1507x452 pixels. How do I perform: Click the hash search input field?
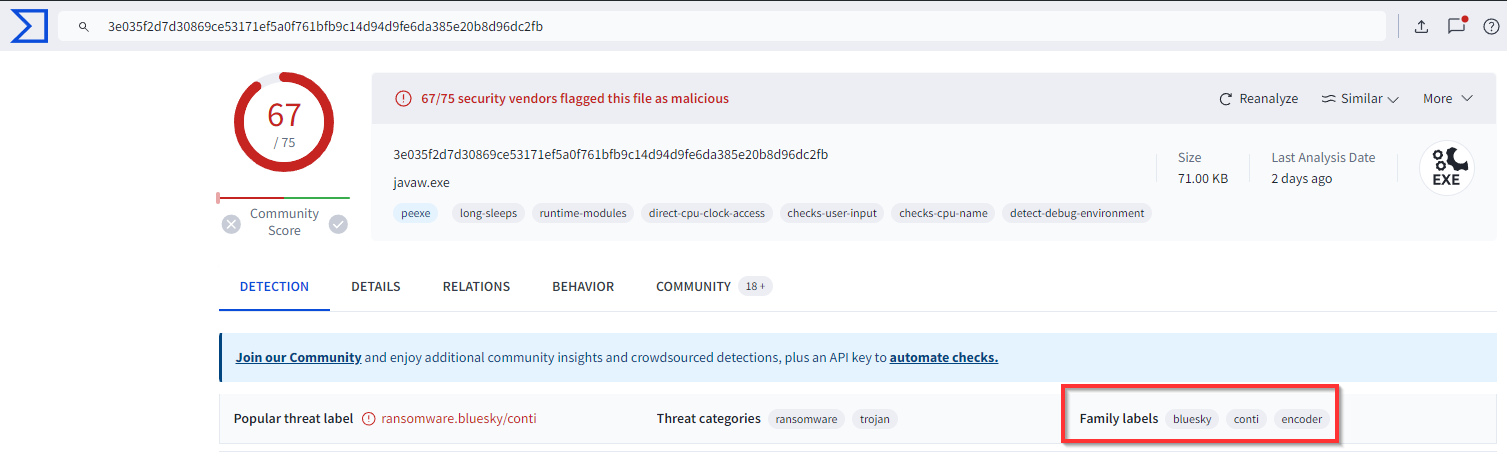(700, 27)
